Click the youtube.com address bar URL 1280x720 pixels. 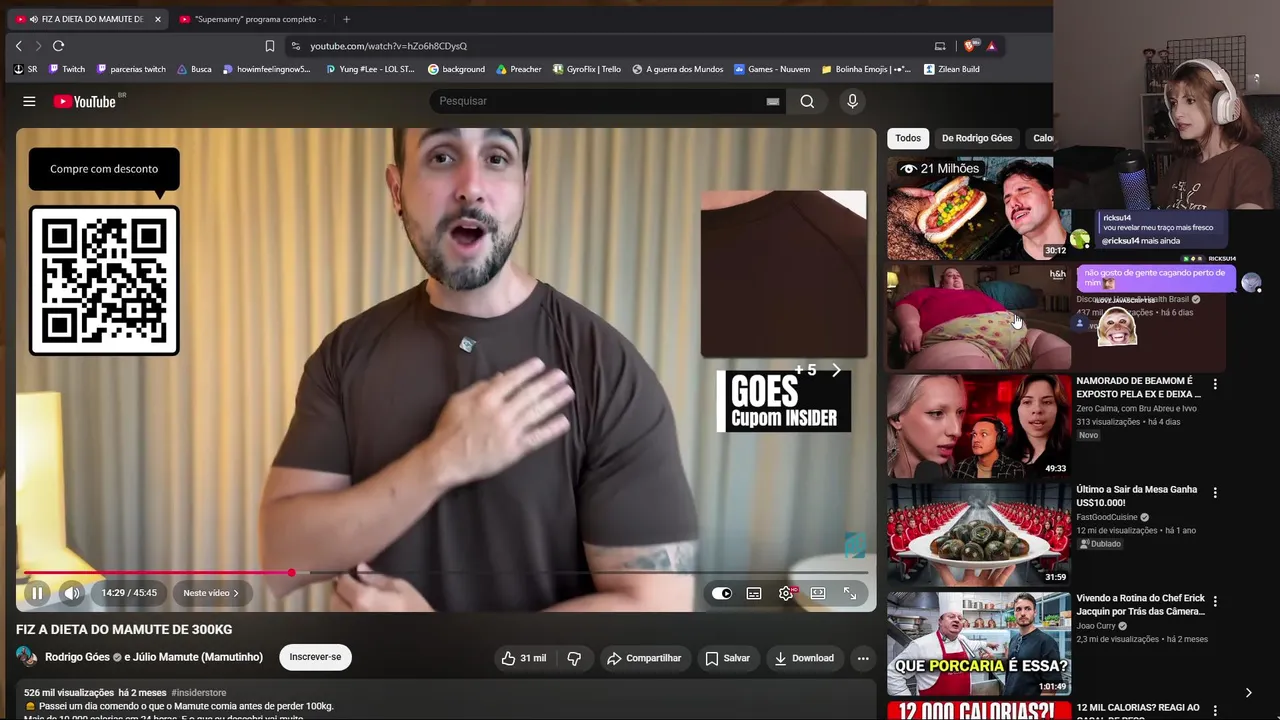[388, 46]
